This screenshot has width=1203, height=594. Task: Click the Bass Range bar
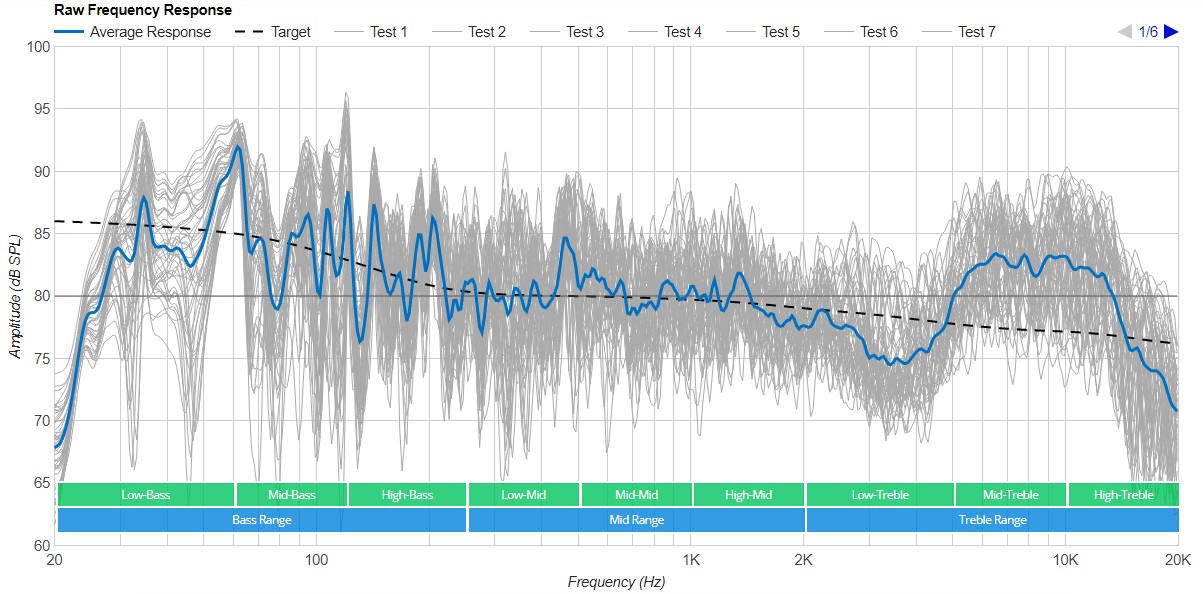pos(262,520)
